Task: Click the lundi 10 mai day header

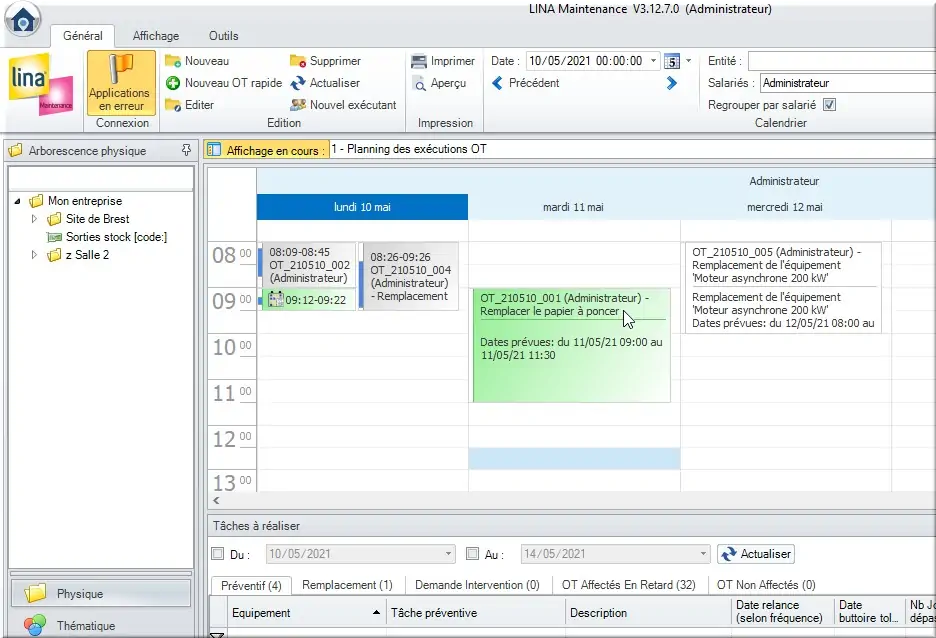Action: [x=362, y=207]
